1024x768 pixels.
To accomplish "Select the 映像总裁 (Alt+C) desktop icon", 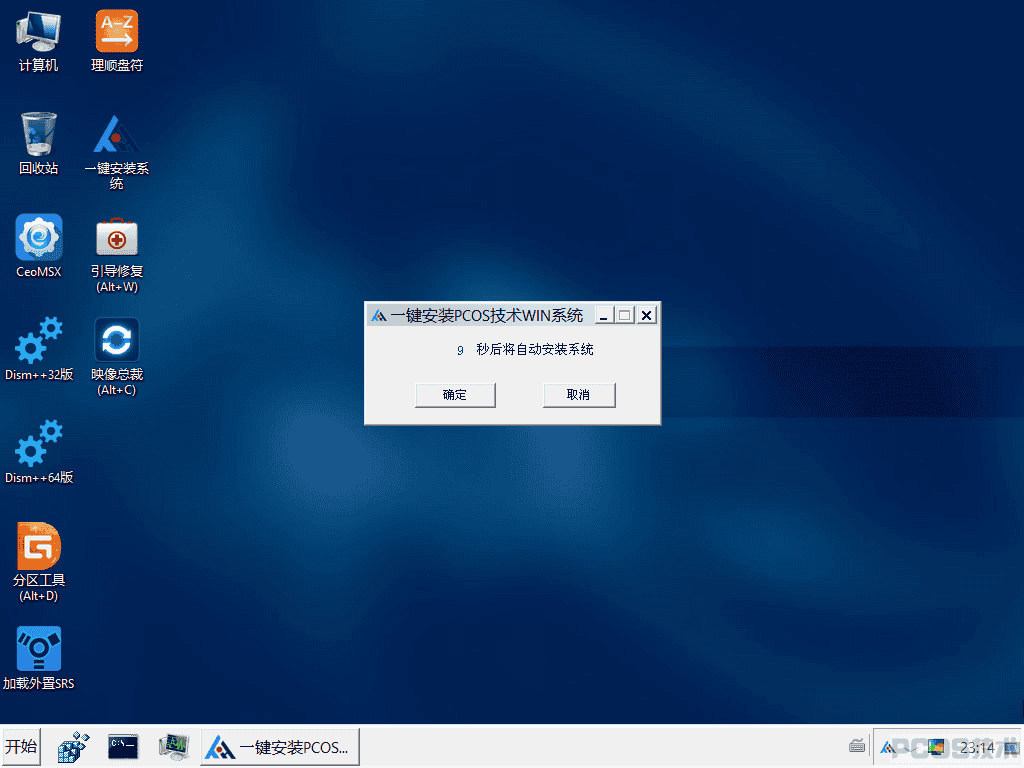I will [x=117, y=358].
